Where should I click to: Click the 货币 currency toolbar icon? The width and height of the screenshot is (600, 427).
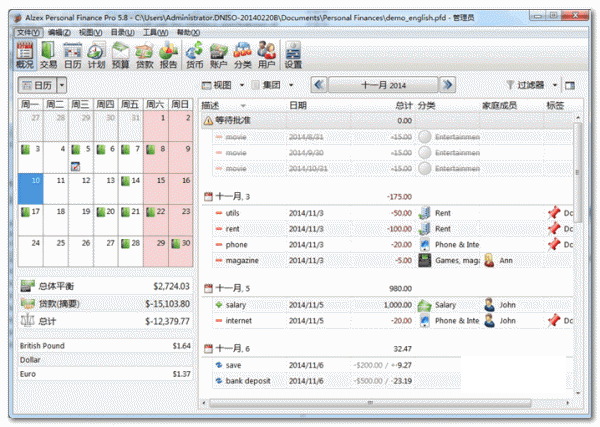pyautogui.click(x=194, y=54)
